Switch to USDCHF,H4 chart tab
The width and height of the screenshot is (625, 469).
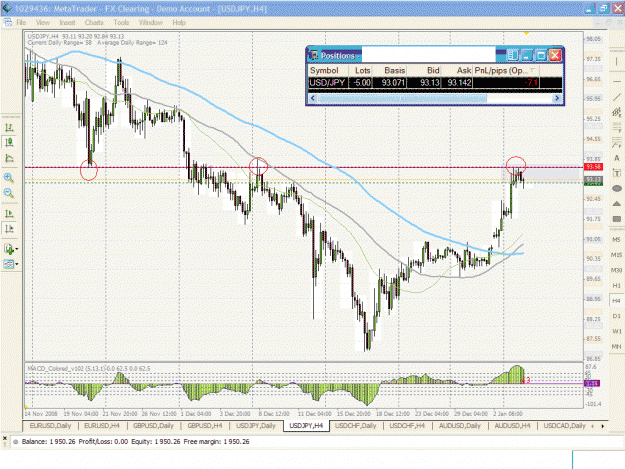(407, 426)
